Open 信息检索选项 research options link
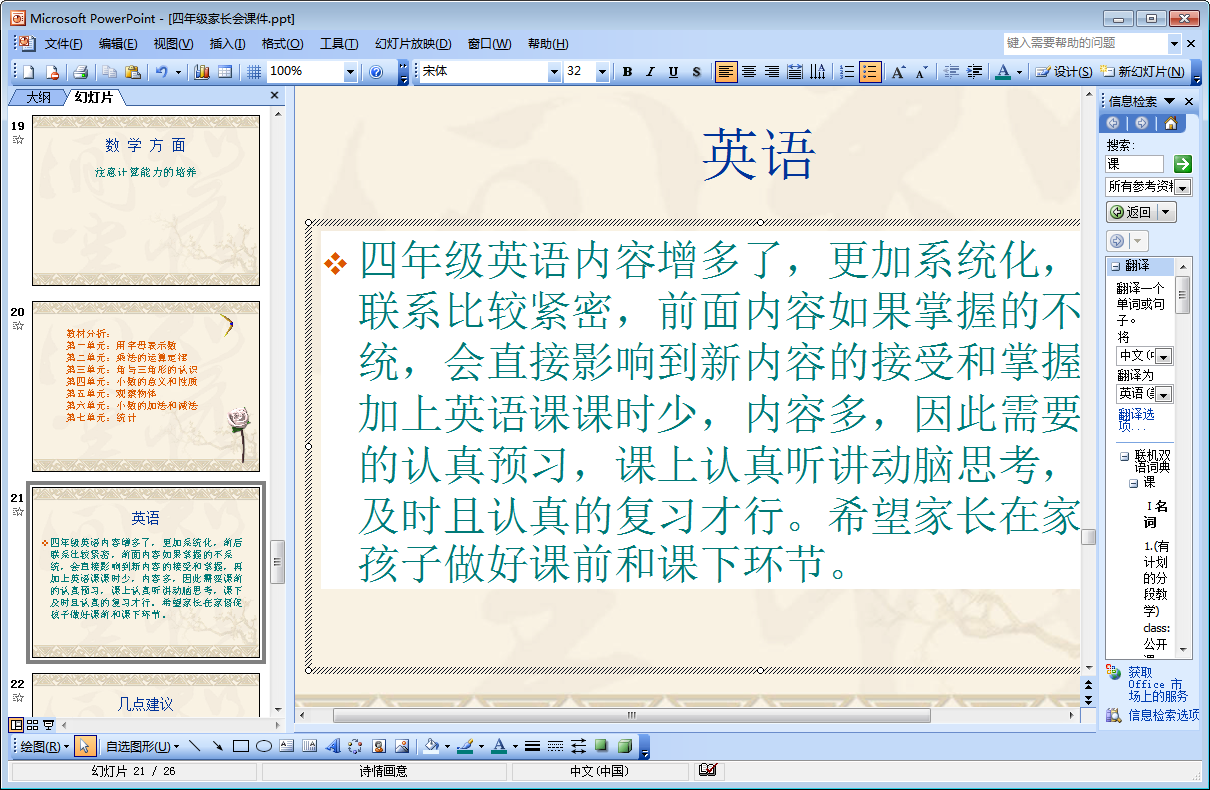Image resolution: width=1210 pixels, height=790 pixels. pos(1163,715)
